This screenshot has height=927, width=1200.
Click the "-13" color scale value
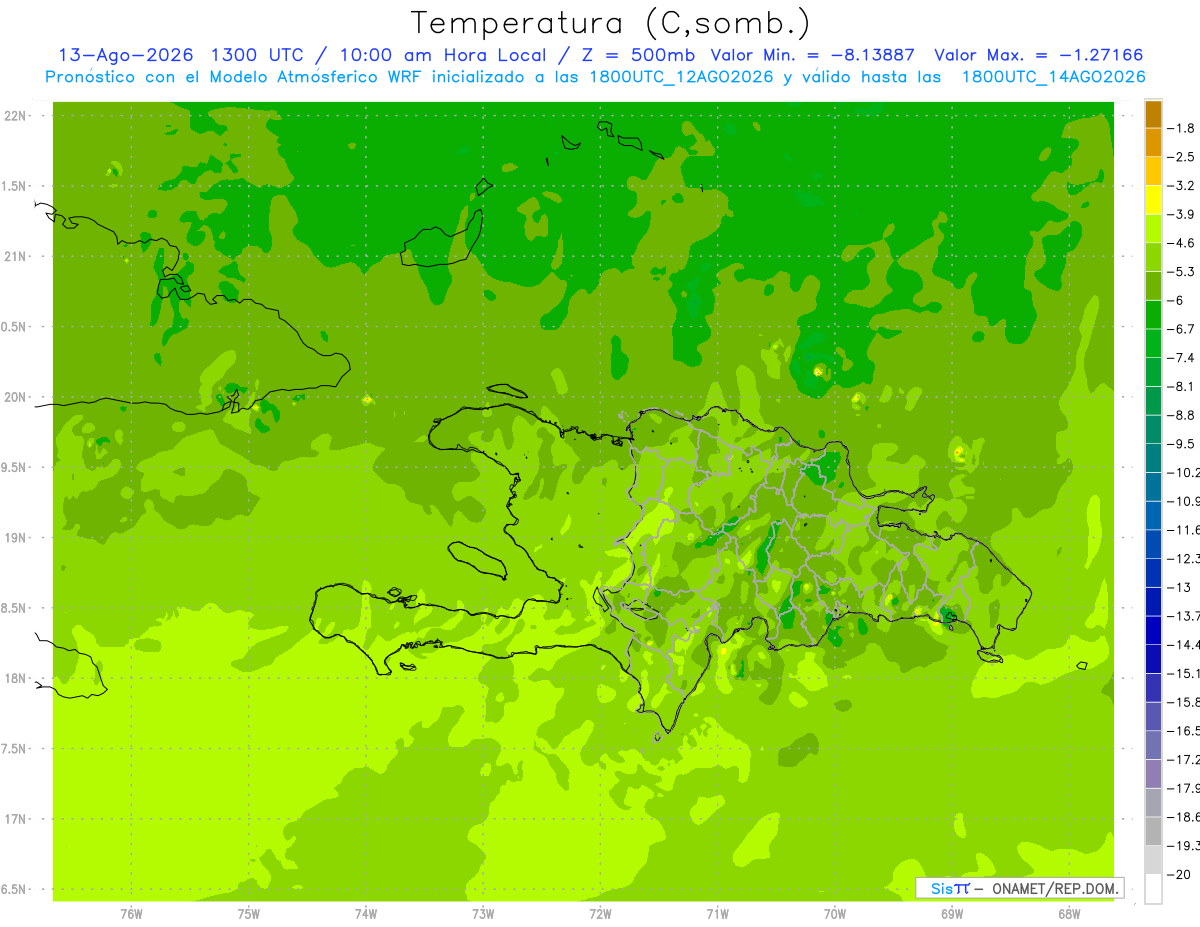pos(1179,588)
